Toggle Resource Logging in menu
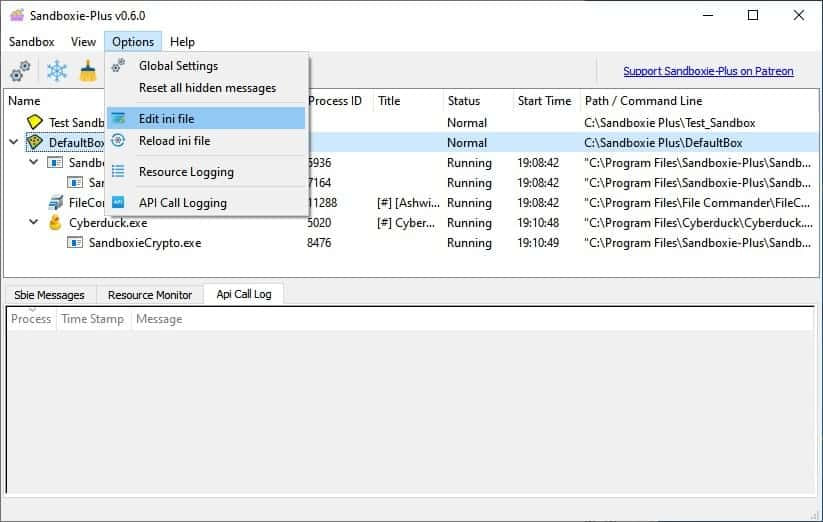823x522 pixels. (x=206, y=172)
